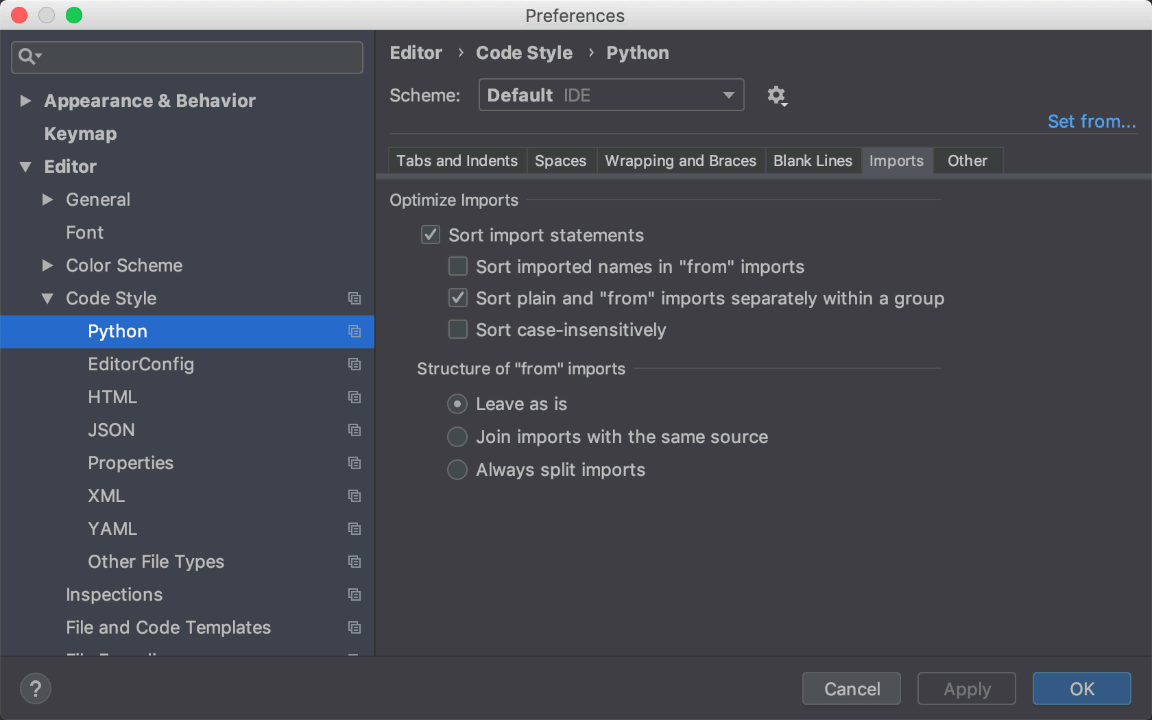Click the copy icon next to HTML
This screenshot has width=1152, height=720.
(x=354, y=397)
